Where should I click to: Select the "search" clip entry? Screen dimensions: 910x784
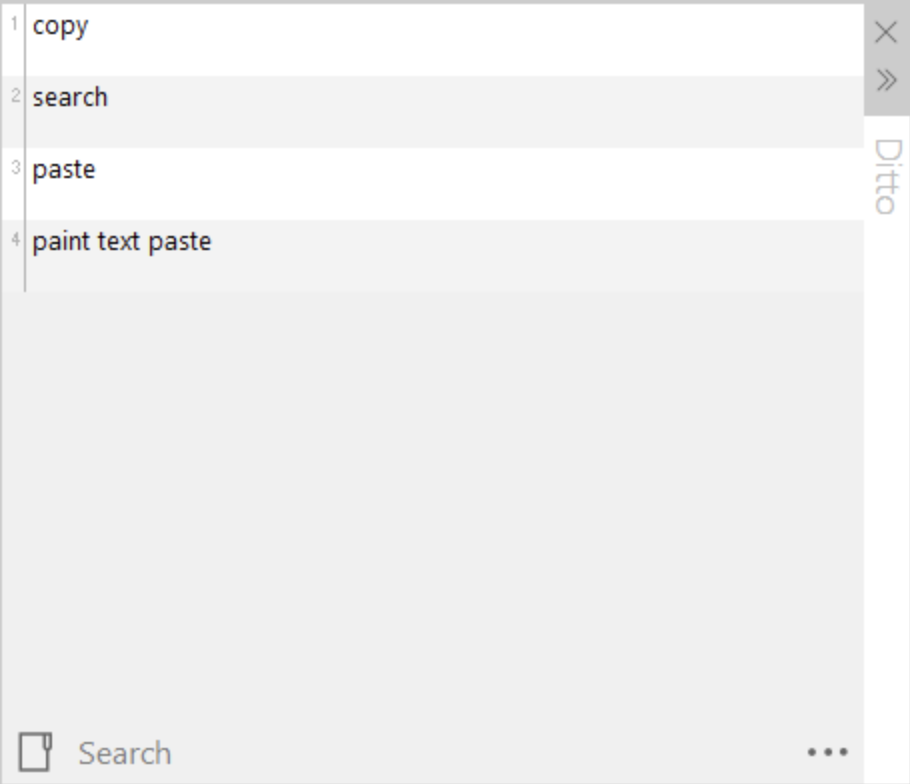[x=70, y=98]
